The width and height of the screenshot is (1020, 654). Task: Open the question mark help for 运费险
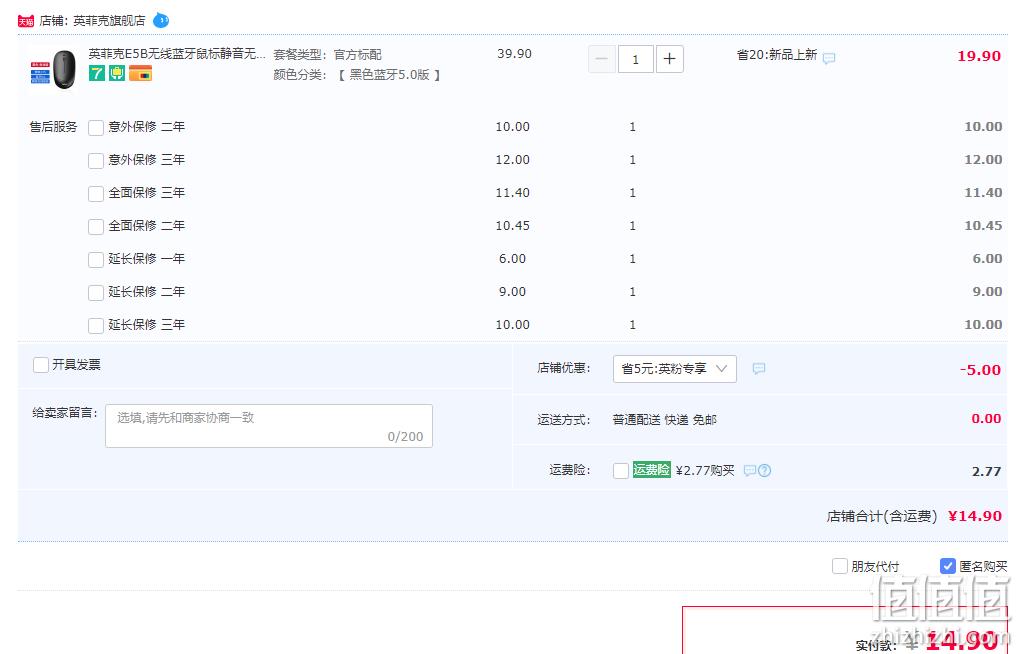(x=764, y=470)
